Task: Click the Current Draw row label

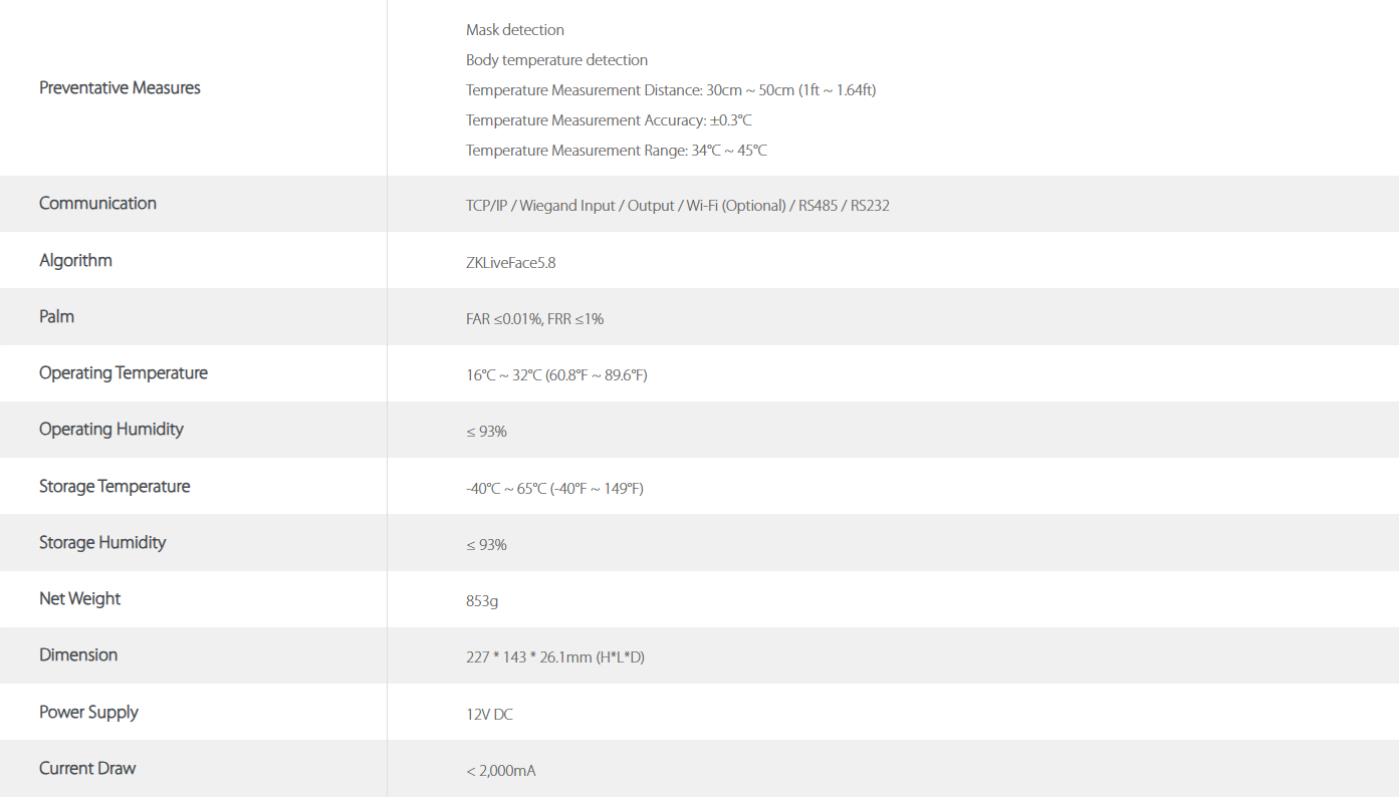Action: tap(87, 769)
